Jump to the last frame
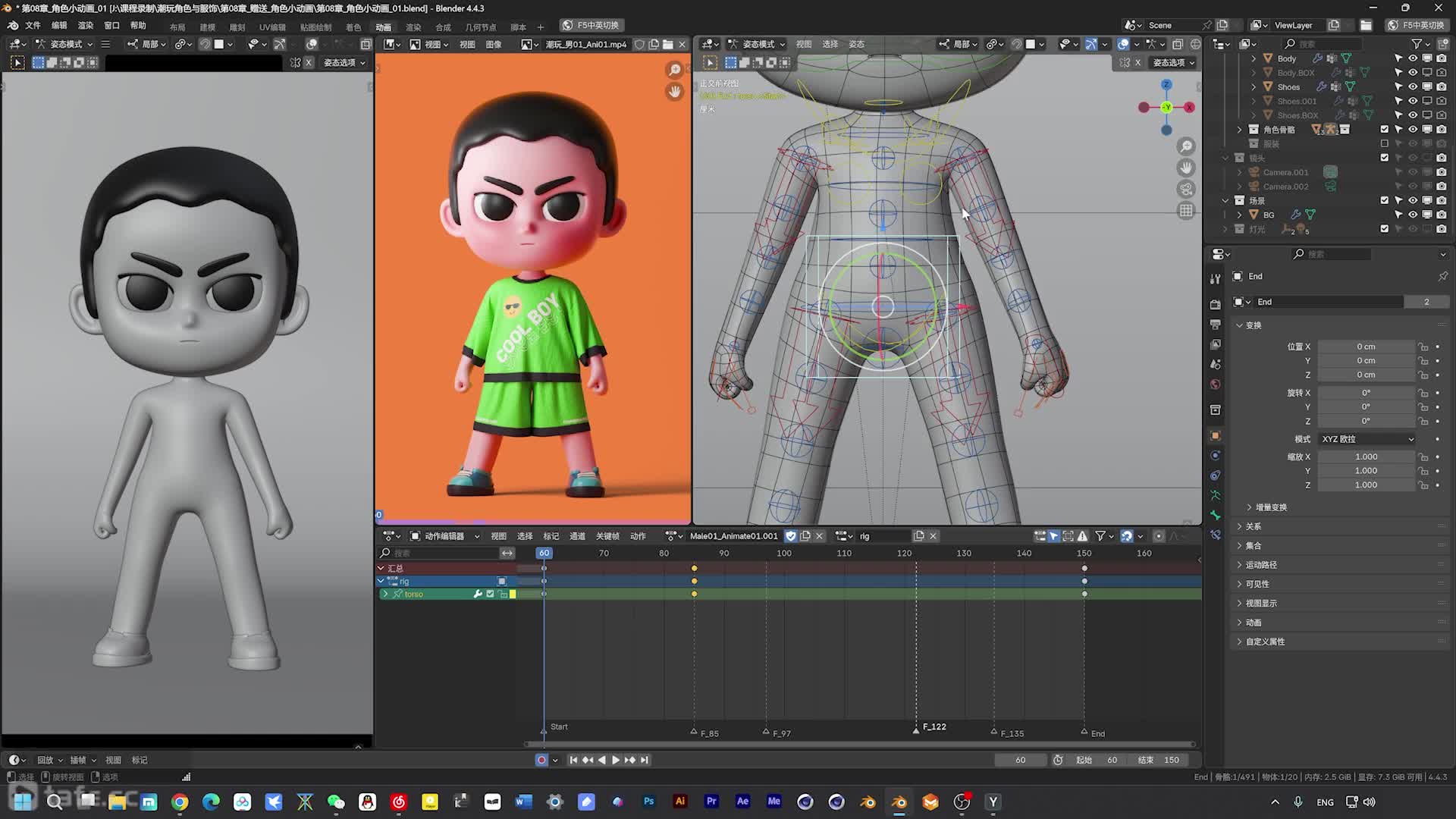 coord(644,760)
